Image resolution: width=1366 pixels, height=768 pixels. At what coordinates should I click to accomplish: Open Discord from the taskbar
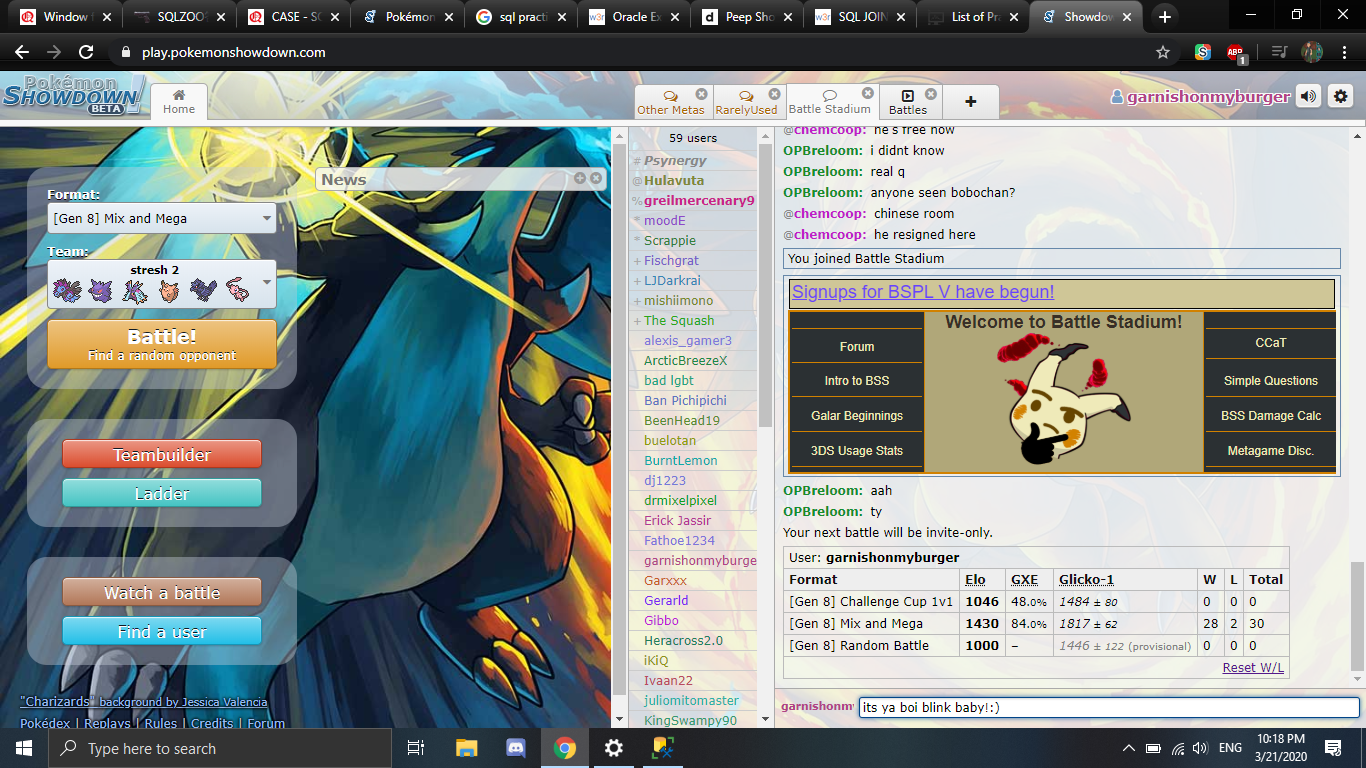pos(516,748)
